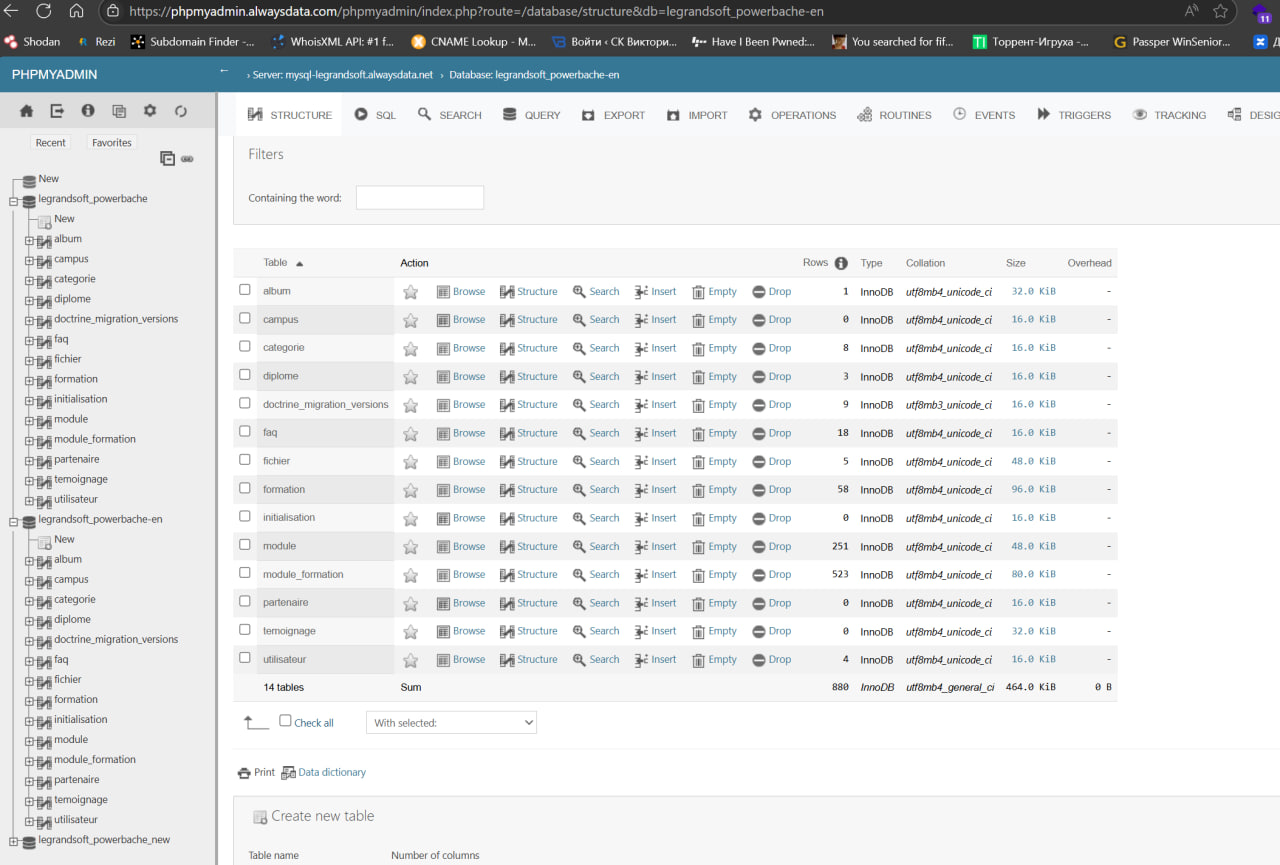The image size is (1280, 865).
Task: Click the Rows info help icon
Action: click(x=841, y=263)
